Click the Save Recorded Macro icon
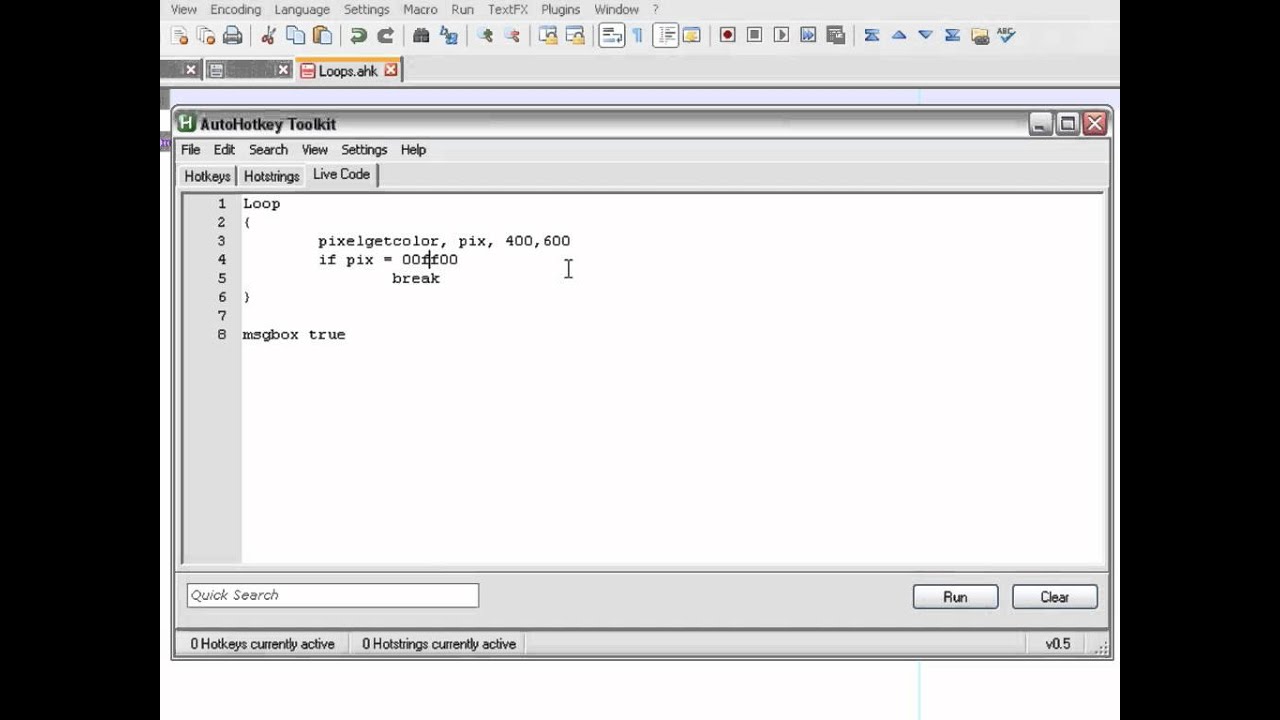Viewport: 1280px width, 720px height. (835, 36)
